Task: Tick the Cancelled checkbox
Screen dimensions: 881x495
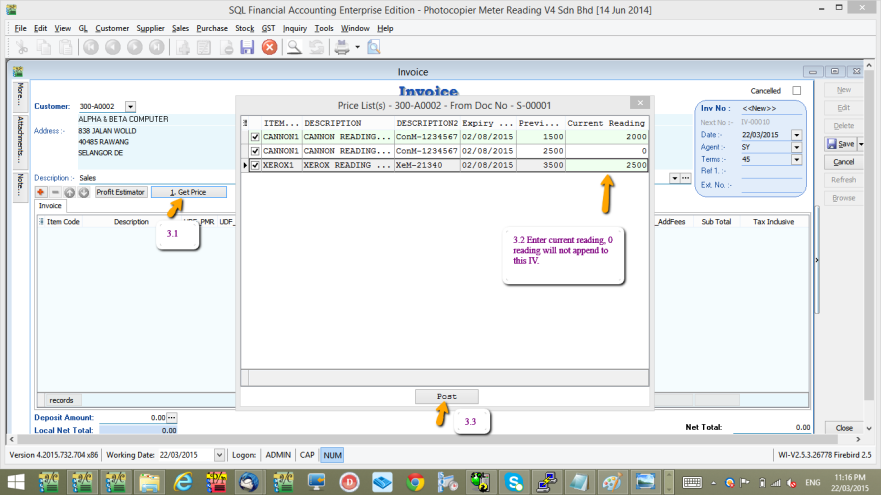Action: (796, 90)
